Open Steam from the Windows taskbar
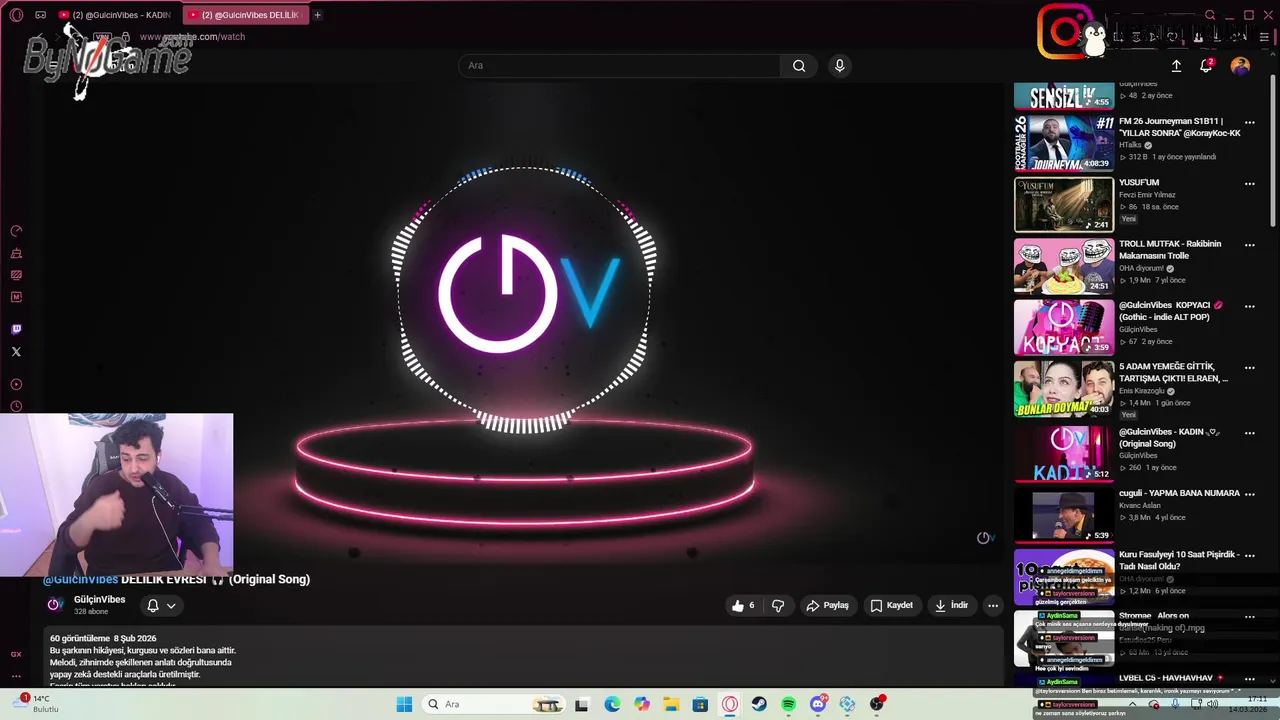Viewport: 1280px width, 720px height. (x=759, y=704)
